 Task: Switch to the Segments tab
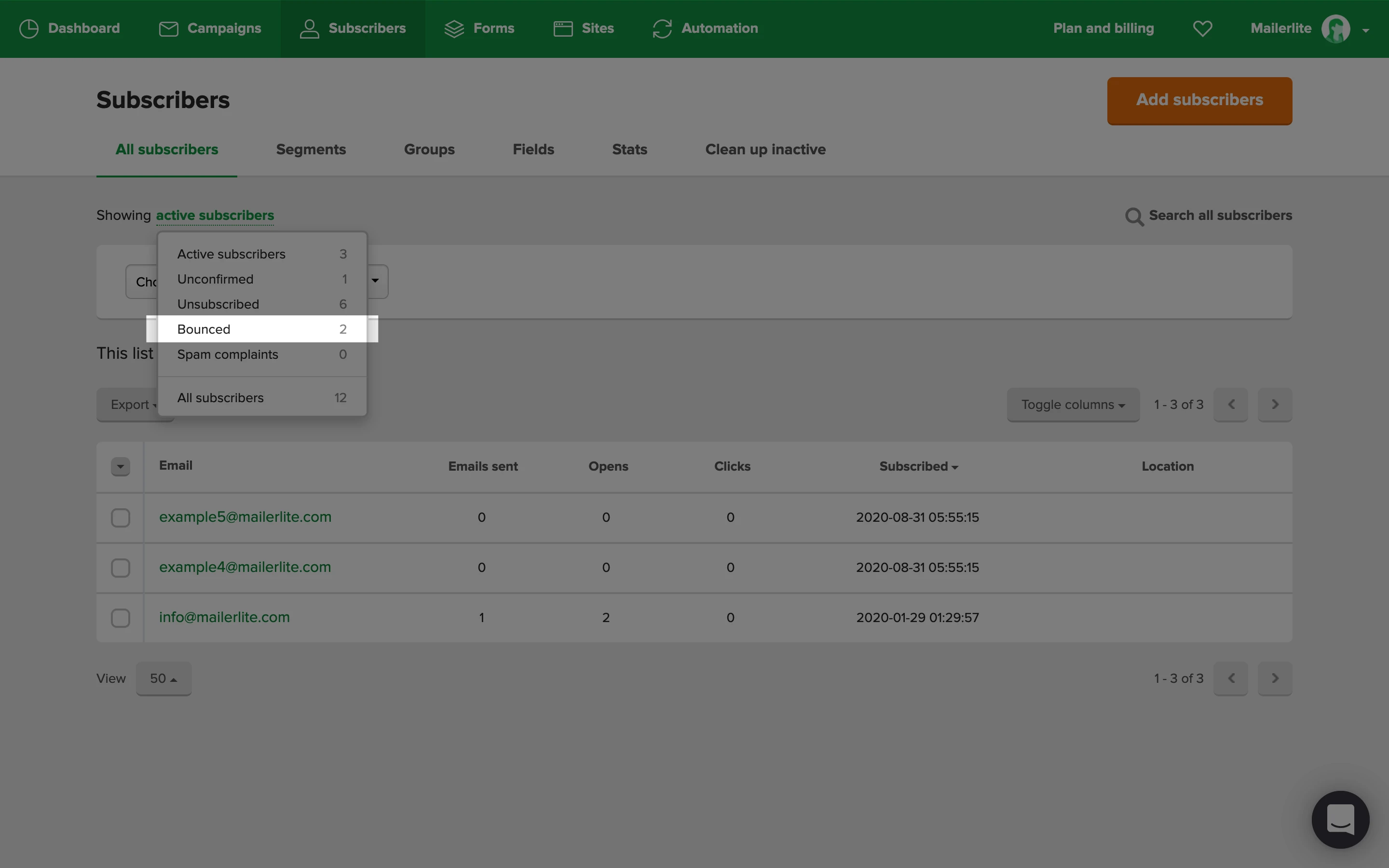click(311, 149)
